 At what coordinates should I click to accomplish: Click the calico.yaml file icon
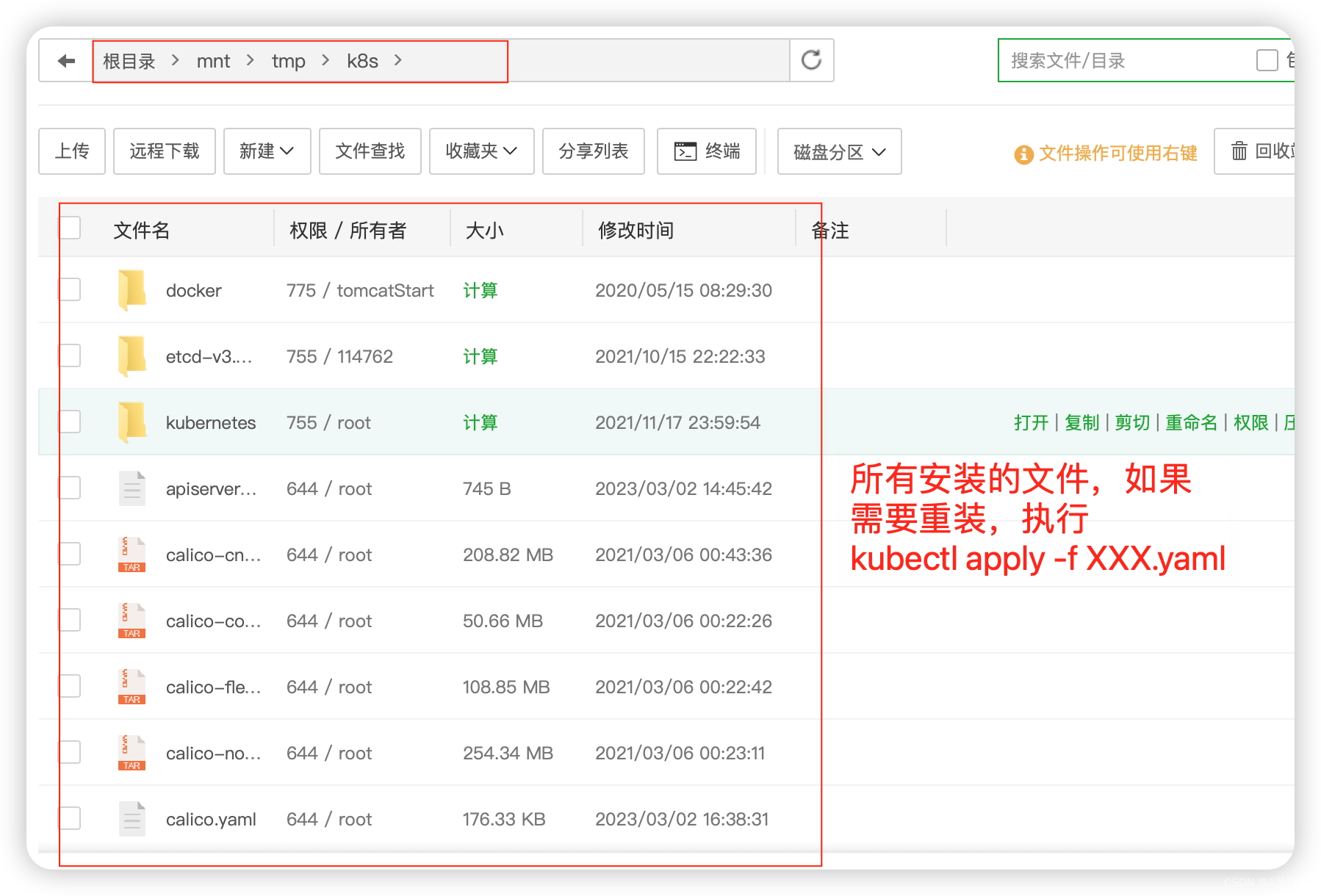pos(132,819)
